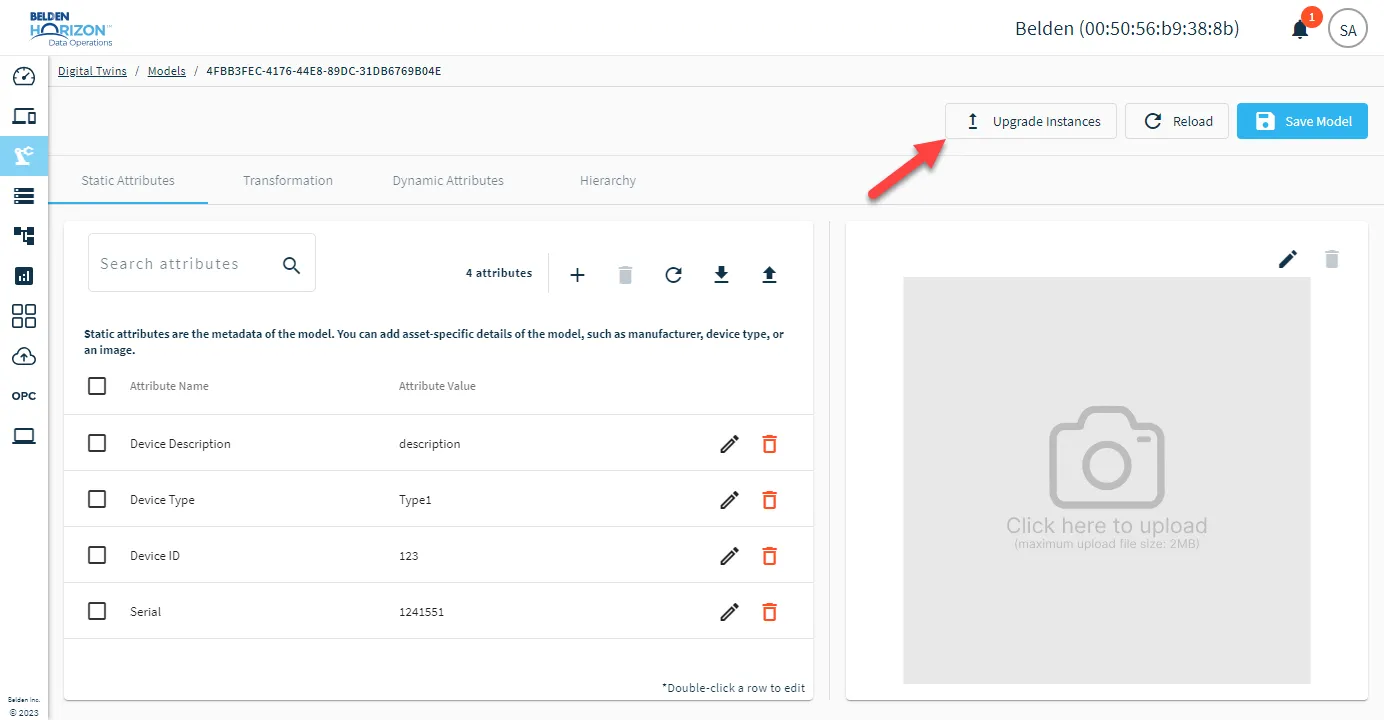Click the Type1 attribute value cell

(x=415, y=499)
